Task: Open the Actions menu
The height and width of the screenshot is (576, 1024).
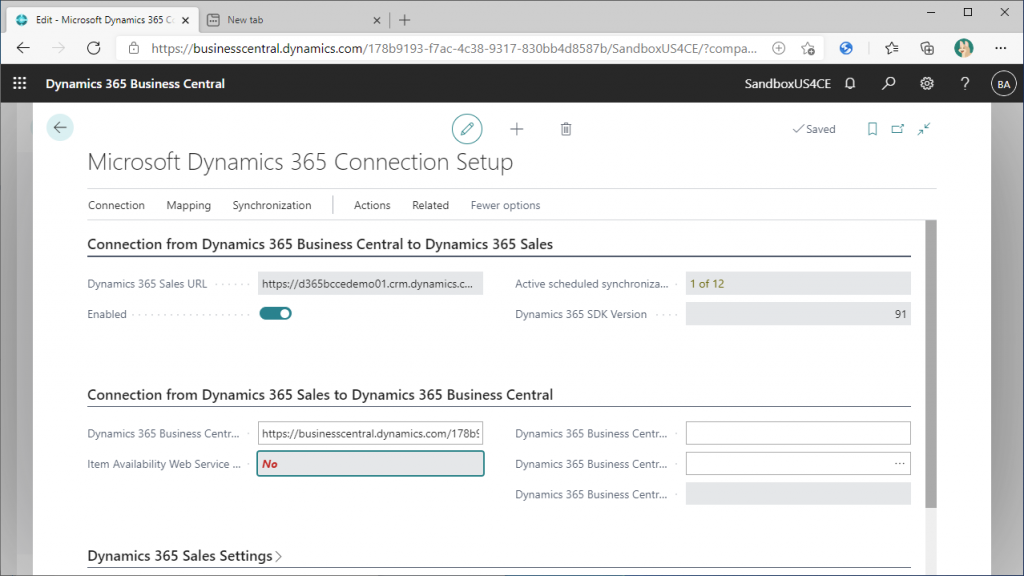Action: [372, 205]
